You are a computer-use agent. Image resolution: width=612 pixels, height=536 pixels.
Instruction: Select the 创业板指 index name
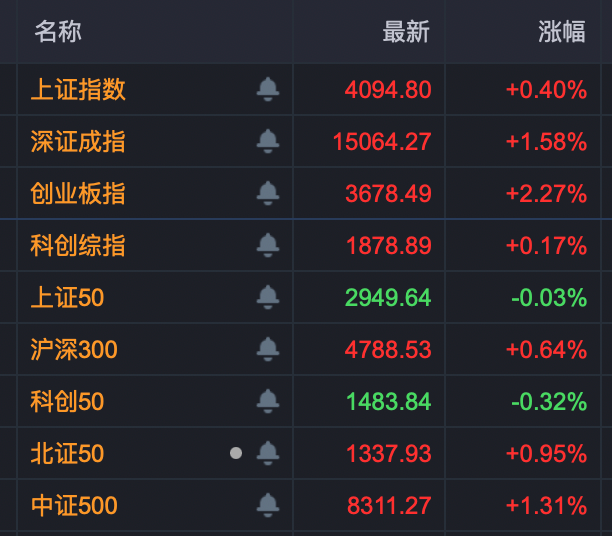pos(78,193)
